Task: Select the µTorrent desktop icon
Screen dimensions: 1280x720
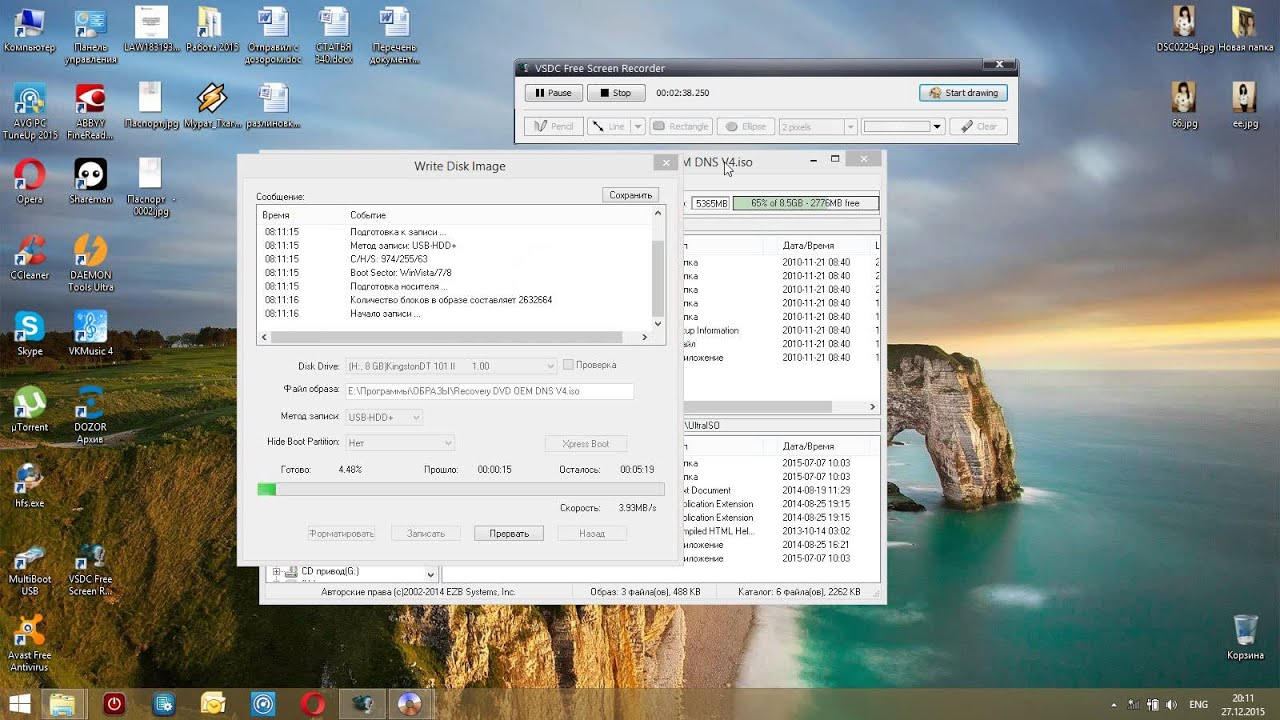Action: point(29,409)
